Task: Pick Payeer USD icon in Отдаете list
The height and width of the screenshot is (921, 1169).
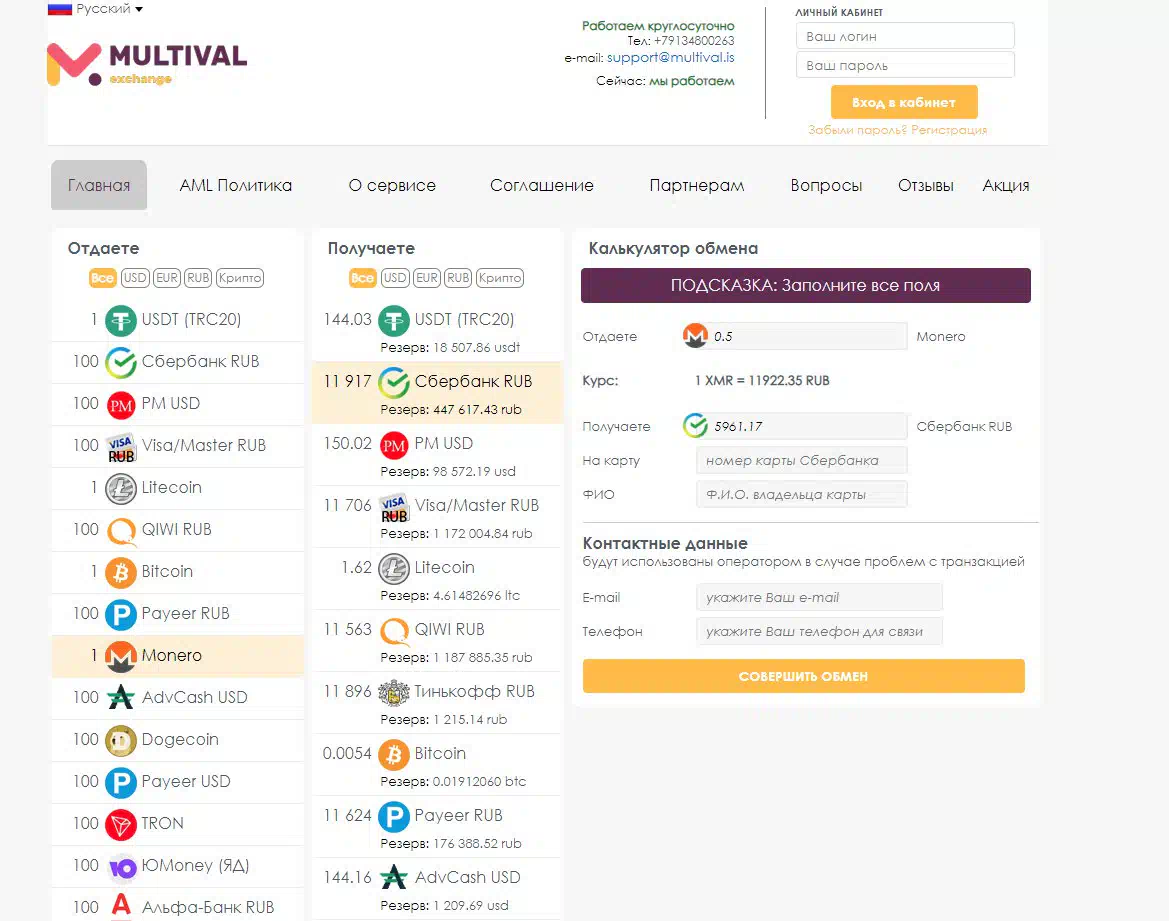Action: coord(120,782)
